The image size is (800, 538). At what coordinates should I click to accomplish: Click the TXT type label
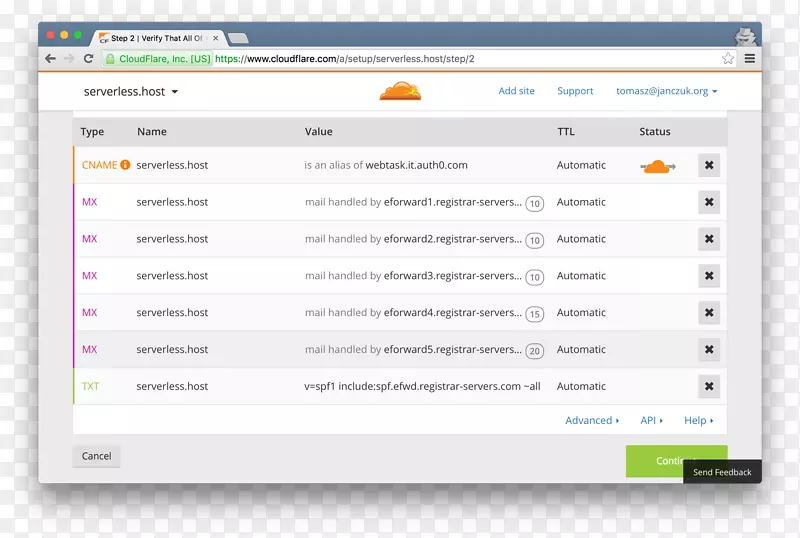tap(90, 386)
